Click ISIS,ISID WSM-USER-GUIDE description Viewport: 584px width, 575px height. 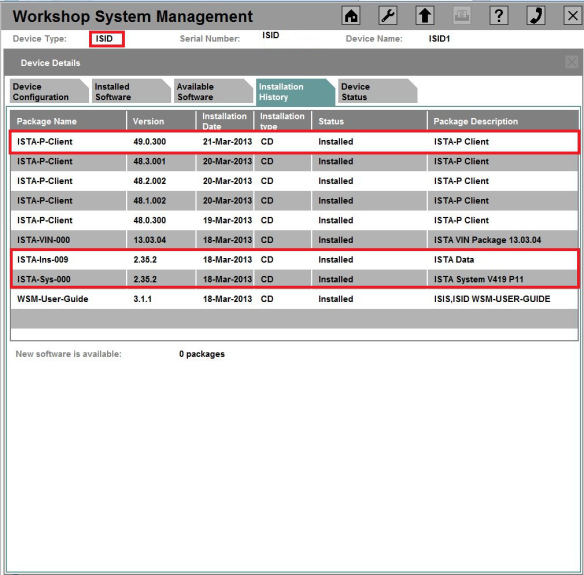(492, 299)
